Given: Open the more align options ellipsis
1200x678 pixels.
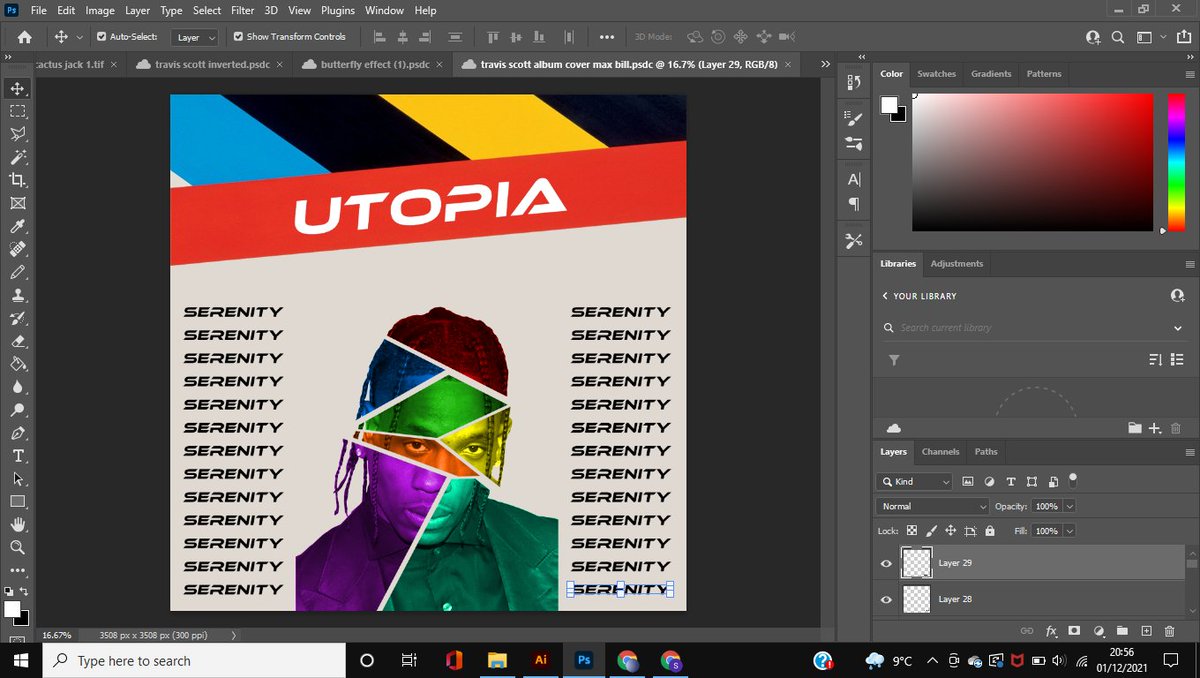Looking at the screenshot, I should (606, 37).
